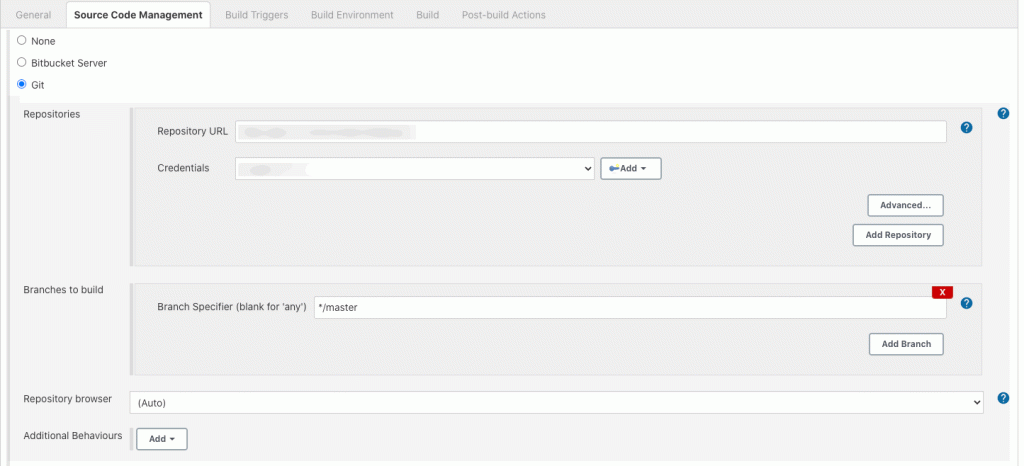The height and width of the screenshot is (466, 1024).
Task: Select the Git radio button
Action: [22, 85]
